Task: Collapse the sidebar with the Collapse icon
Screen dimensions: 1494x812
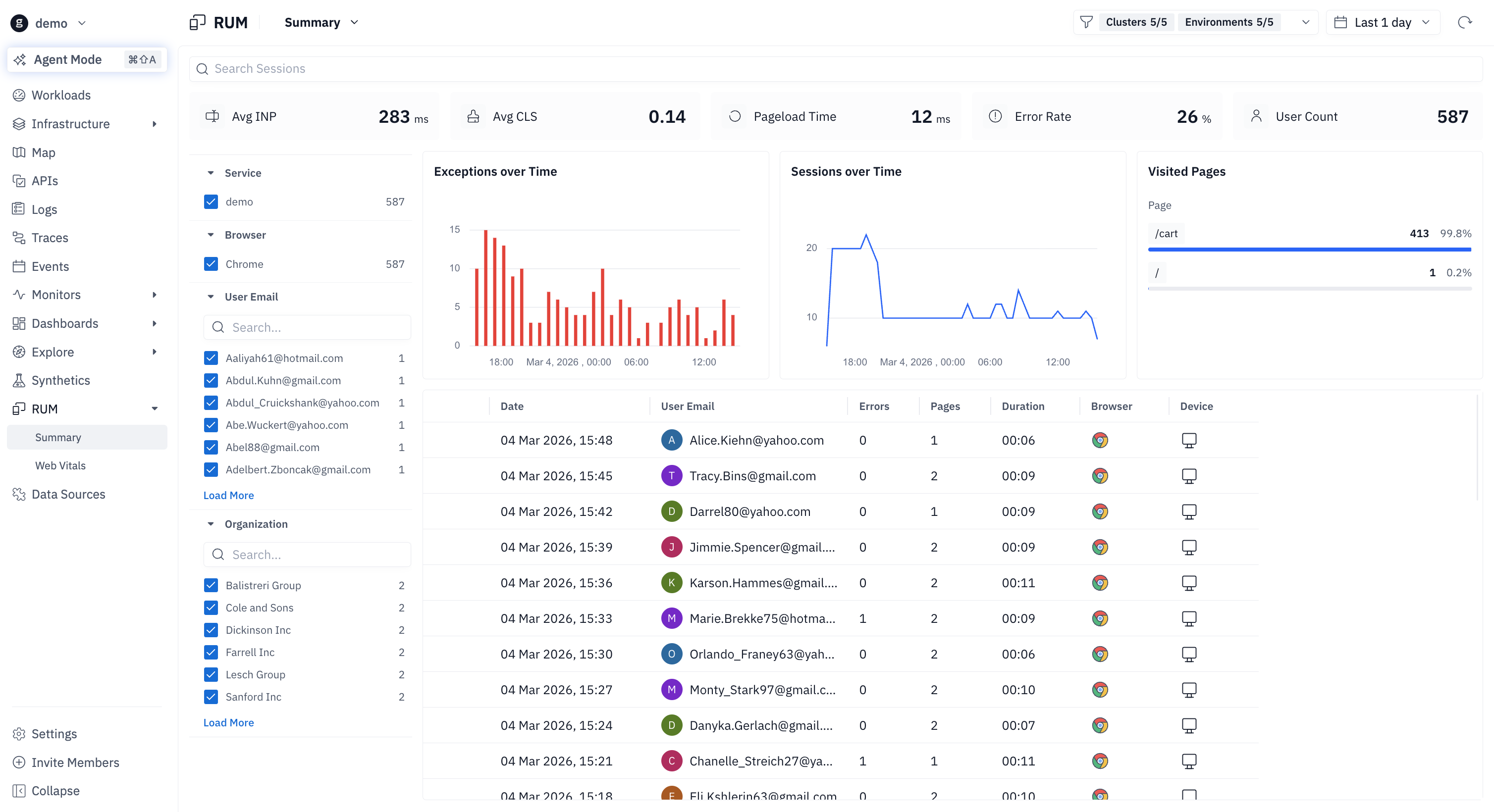Action: click(19, 791)
